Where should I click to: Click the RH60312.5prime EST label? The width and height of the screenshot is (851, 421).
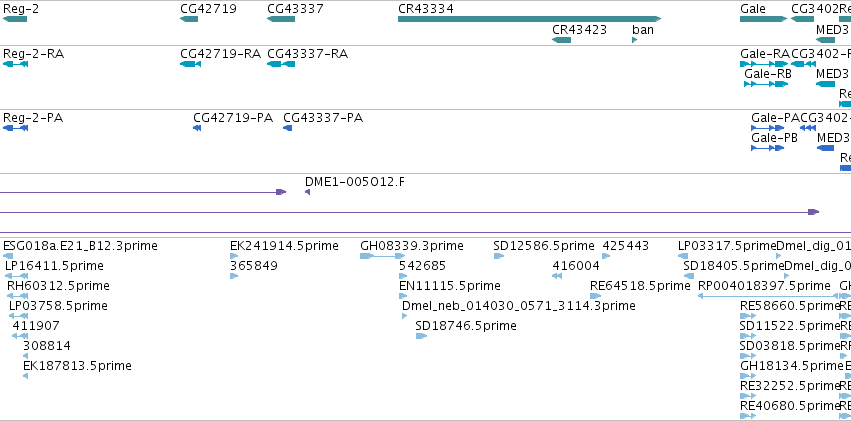pos(58,285)
